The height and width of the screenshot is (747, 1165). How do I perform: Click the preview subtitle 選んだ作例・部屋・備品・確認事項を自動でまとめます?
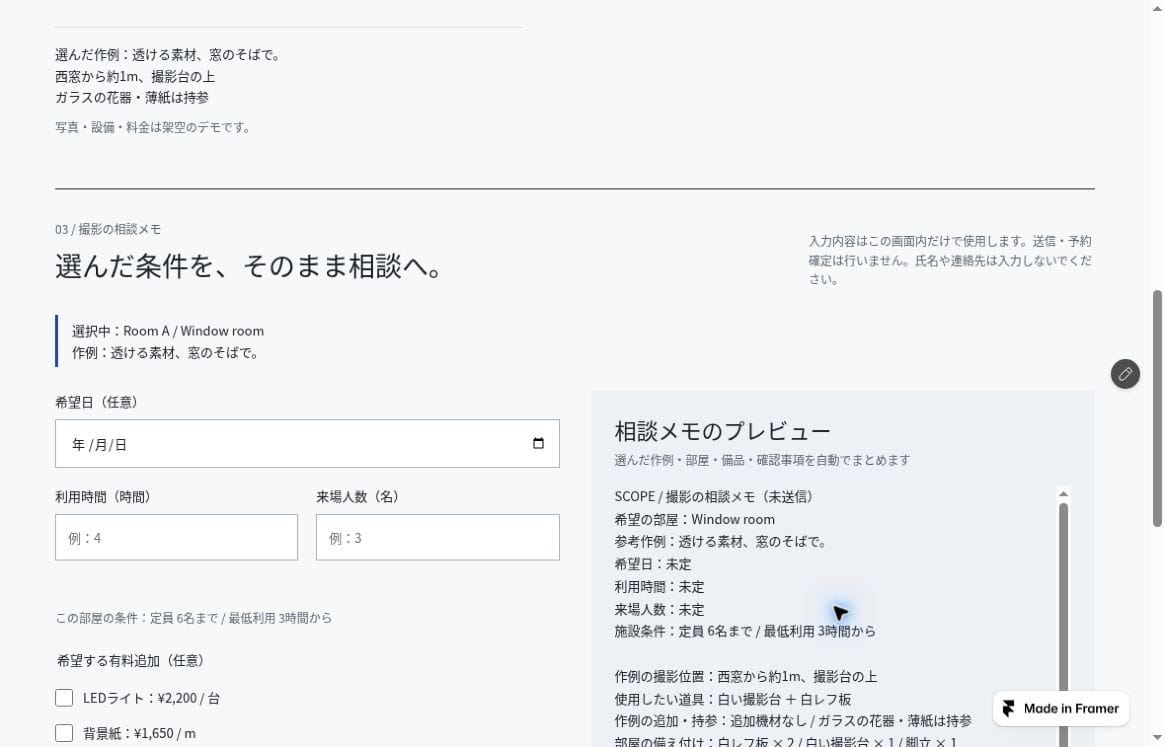pos(762,460)
